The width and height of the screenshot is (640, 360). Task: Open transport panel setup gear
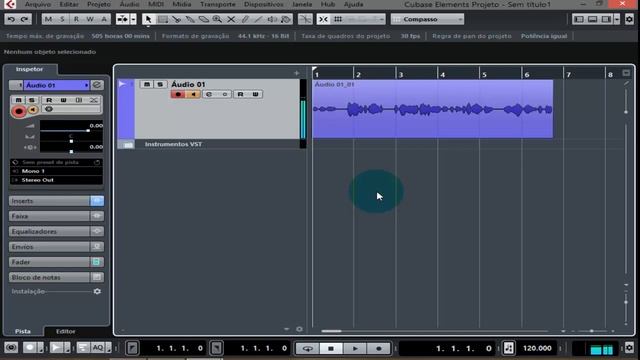pyautogui.click(x=629, y=348)
